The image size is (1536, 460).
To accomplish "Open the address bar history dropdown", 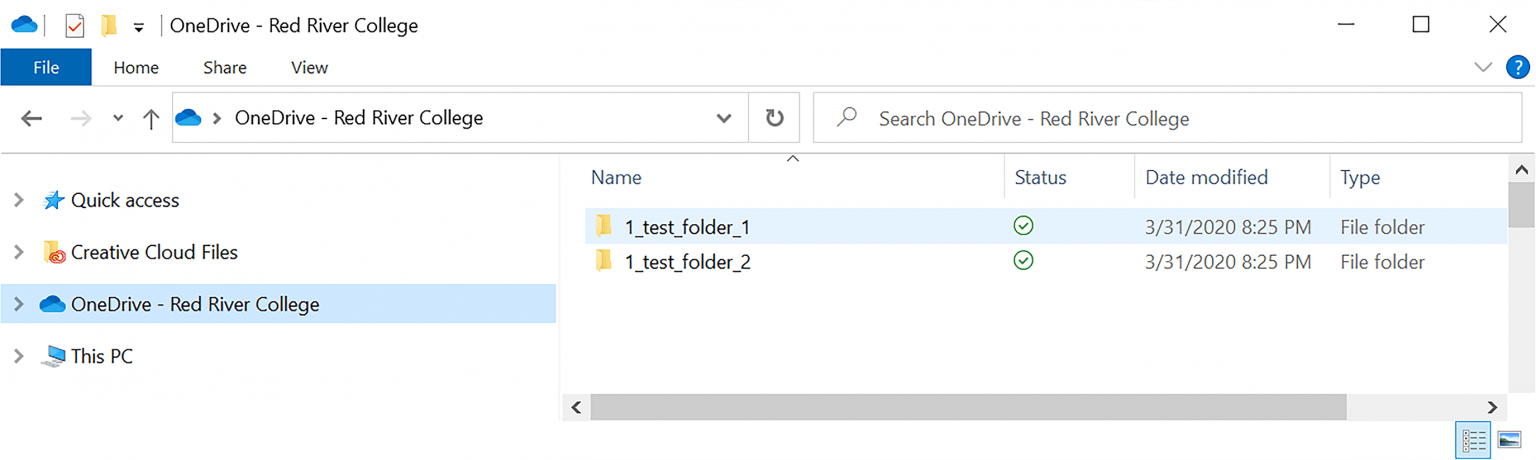I will pos(724,118).
